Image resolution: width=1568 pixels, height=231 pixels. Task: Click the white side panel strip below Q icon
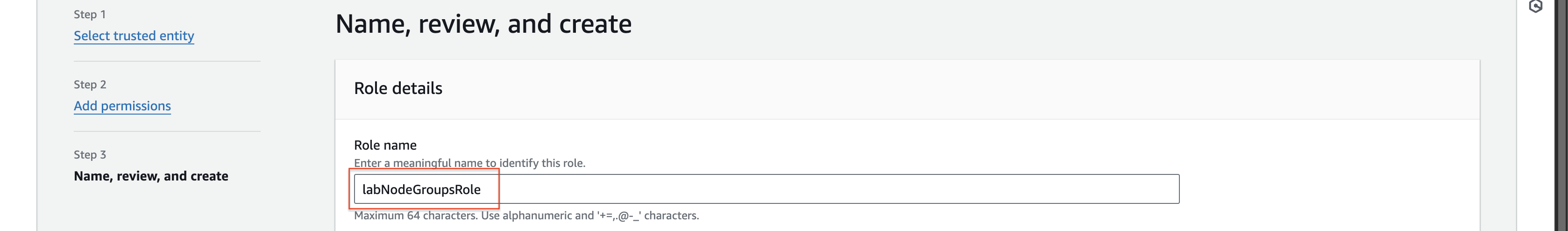[x=1536, y=122]
